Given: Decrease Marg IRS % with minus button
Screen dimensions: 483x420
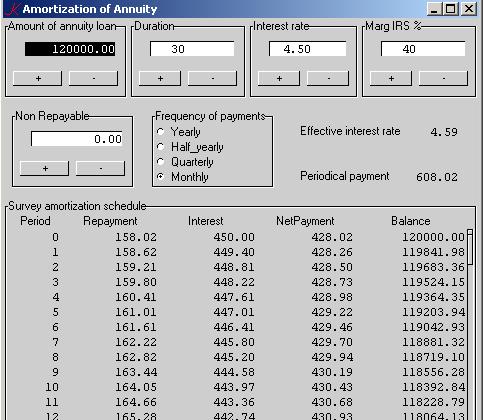Looking at the screenshot, I should pyautogui.click(x=443, y=78).
